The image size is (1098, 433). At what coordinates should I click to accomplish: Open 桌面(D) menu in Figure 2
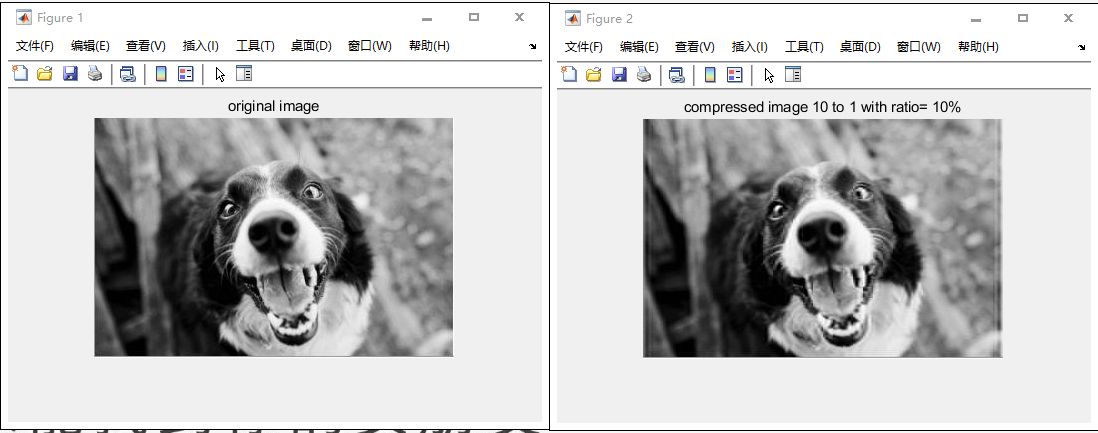[860, 47]
